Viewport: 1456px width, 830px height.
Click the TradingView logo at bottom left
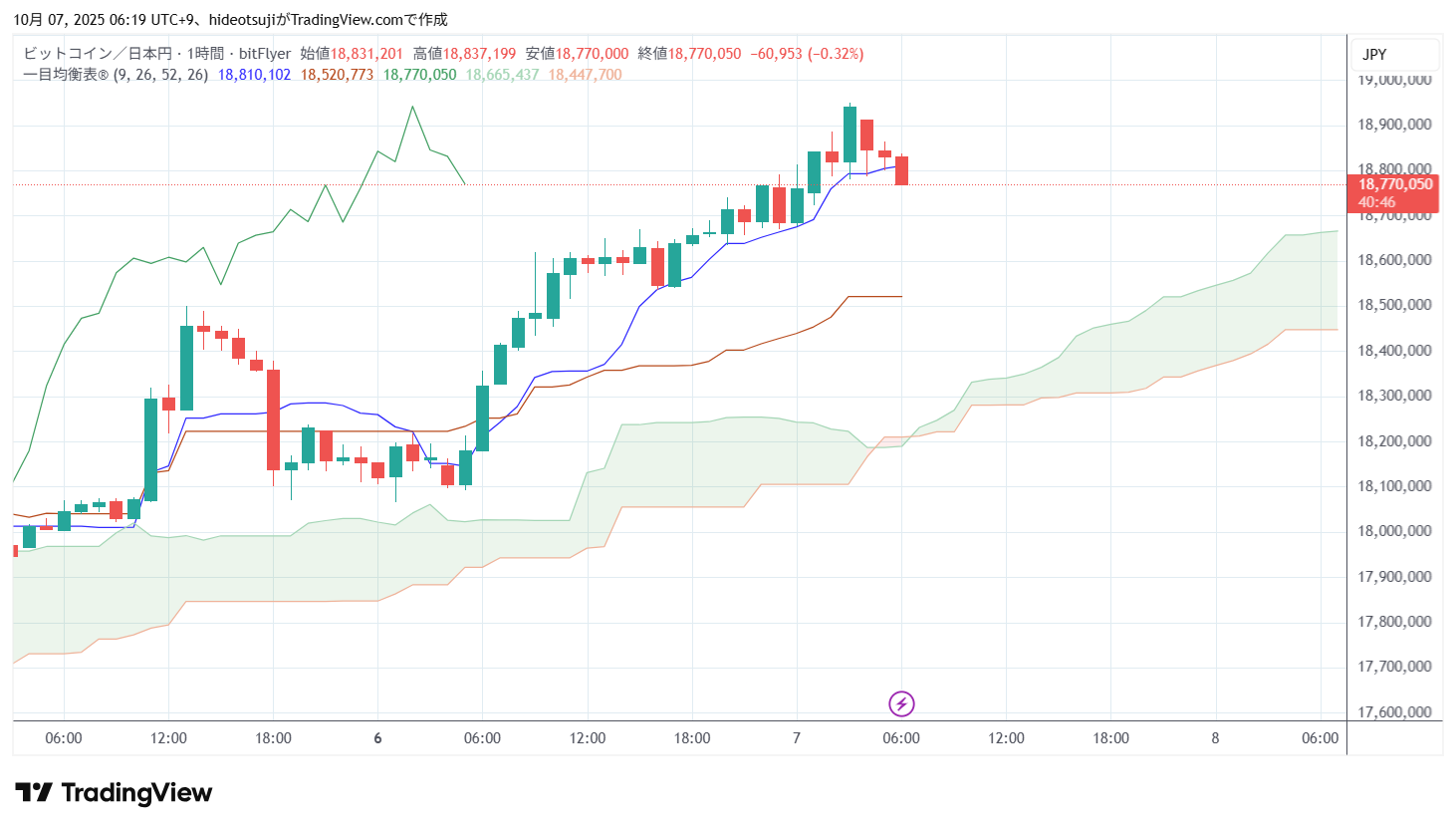[114, 793]
